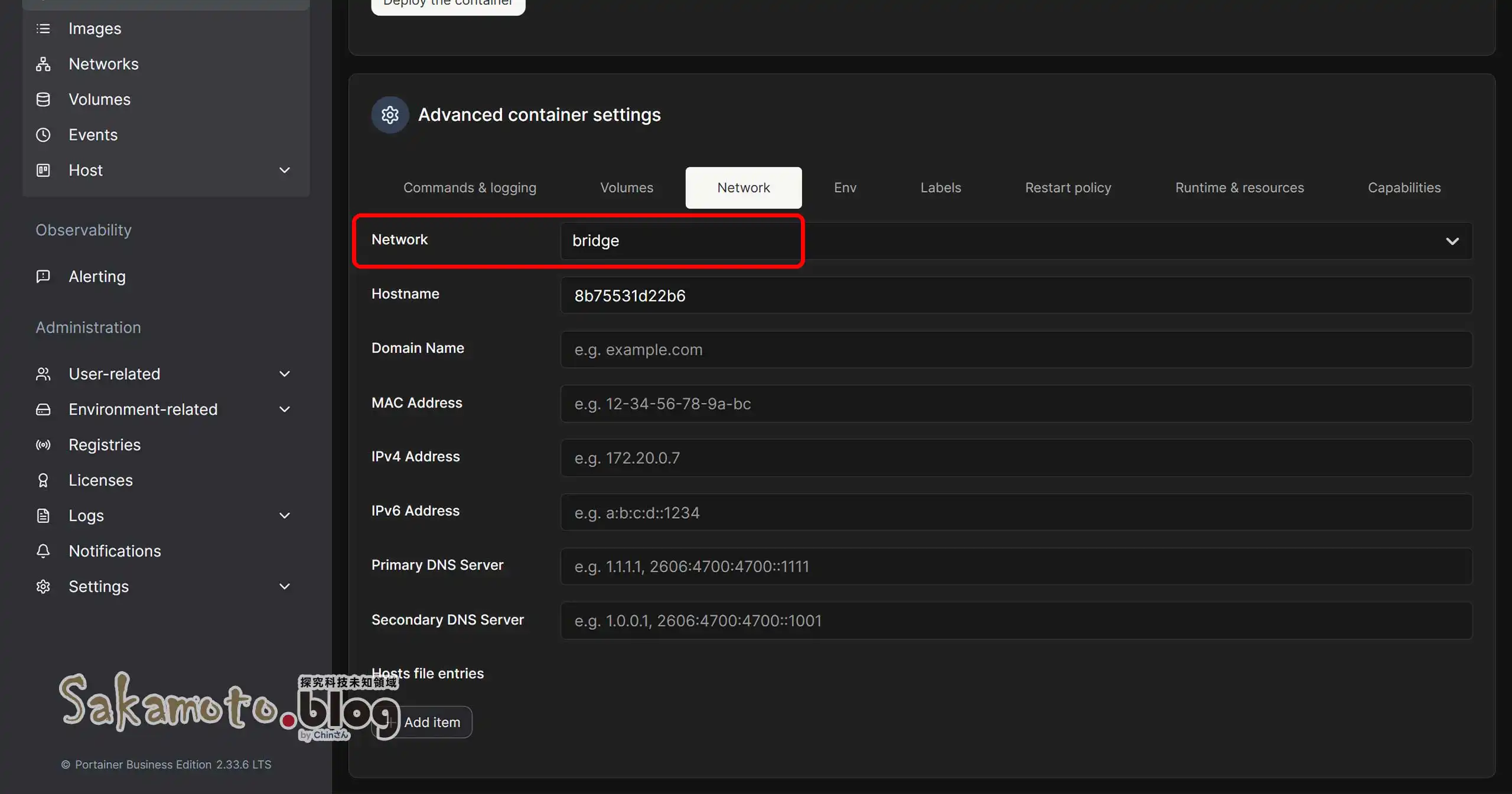Click the Volumes database icon
Viewport: 1512px width, 794px height.
[43, 99]
